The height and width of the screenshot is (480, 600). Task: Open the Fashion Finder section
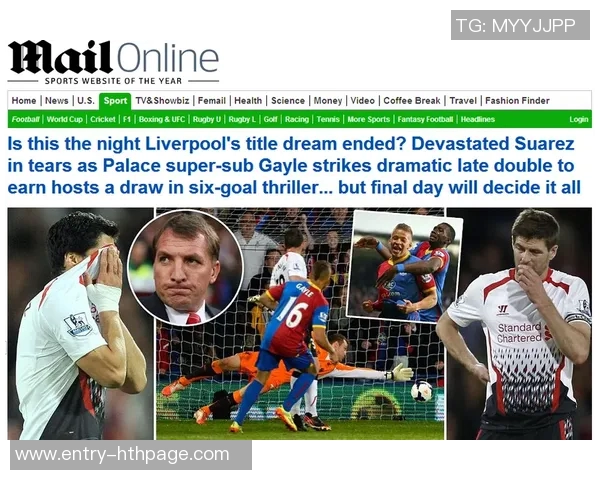point(517,101)
